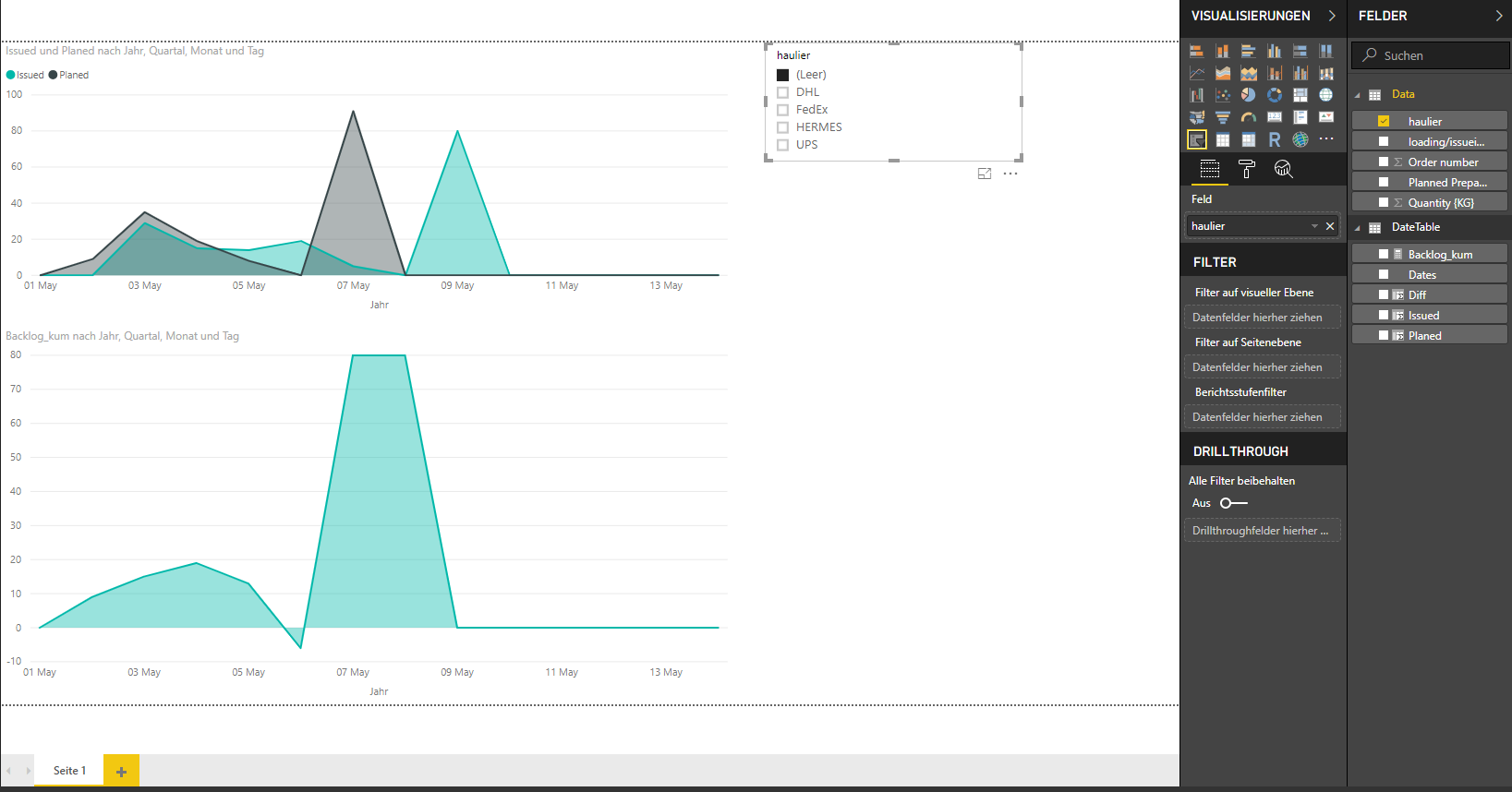Select the stacked bar chart visualization

(1197, 52)
